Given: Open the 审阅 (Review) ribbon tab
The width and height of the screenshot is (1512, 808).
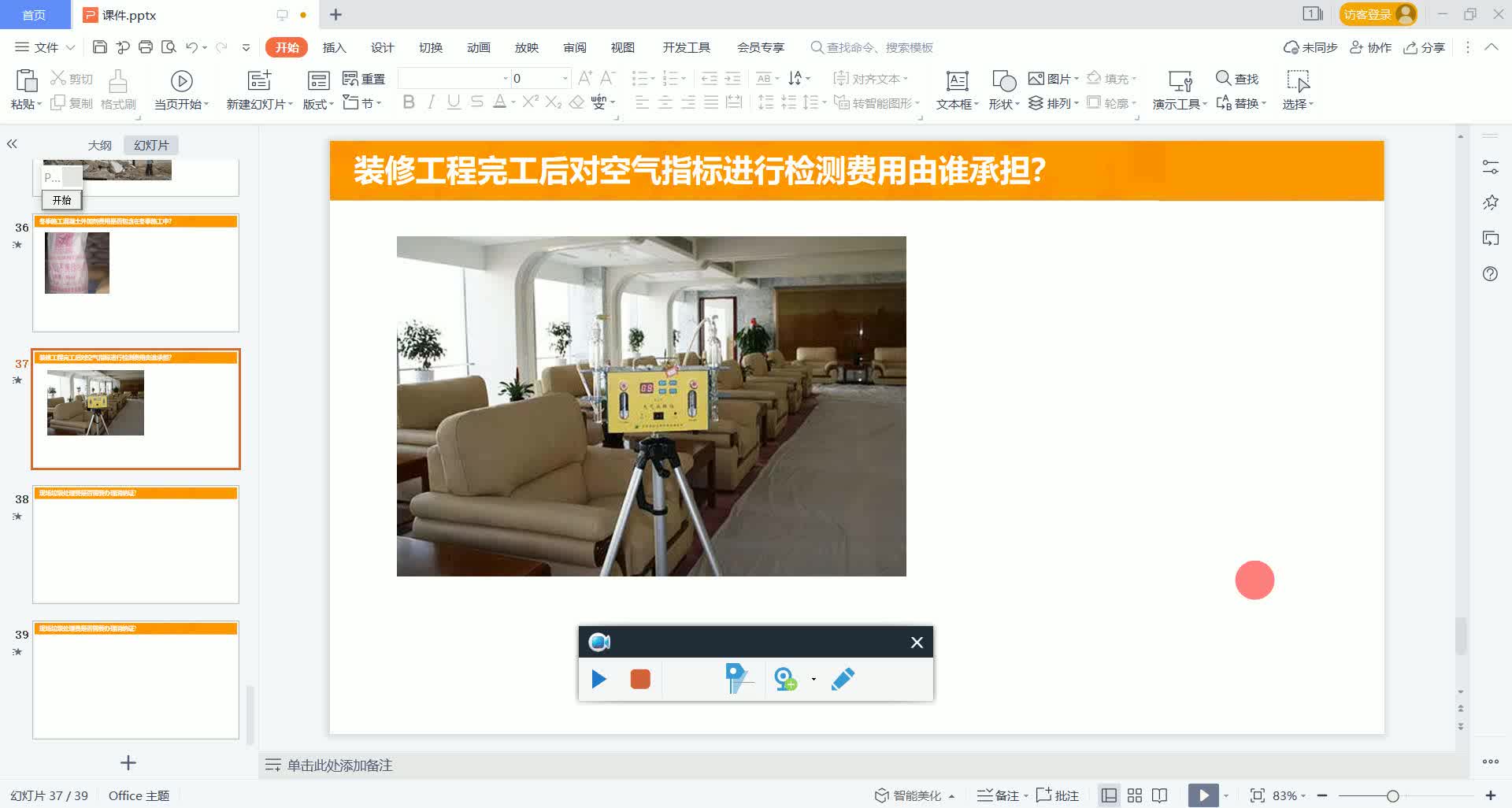Looking at the screenshot, I should pos(574,47).
